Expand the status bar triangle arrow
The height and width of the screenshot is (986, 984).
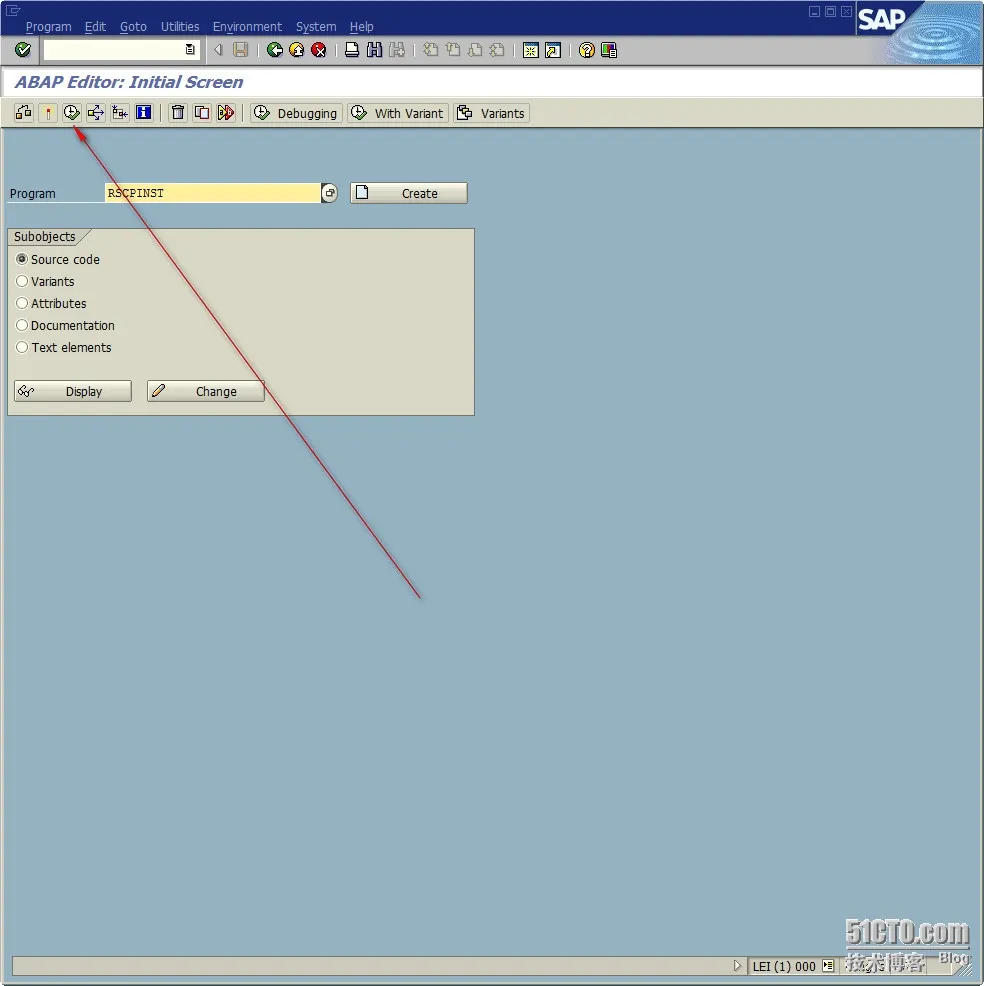(737, 965)
